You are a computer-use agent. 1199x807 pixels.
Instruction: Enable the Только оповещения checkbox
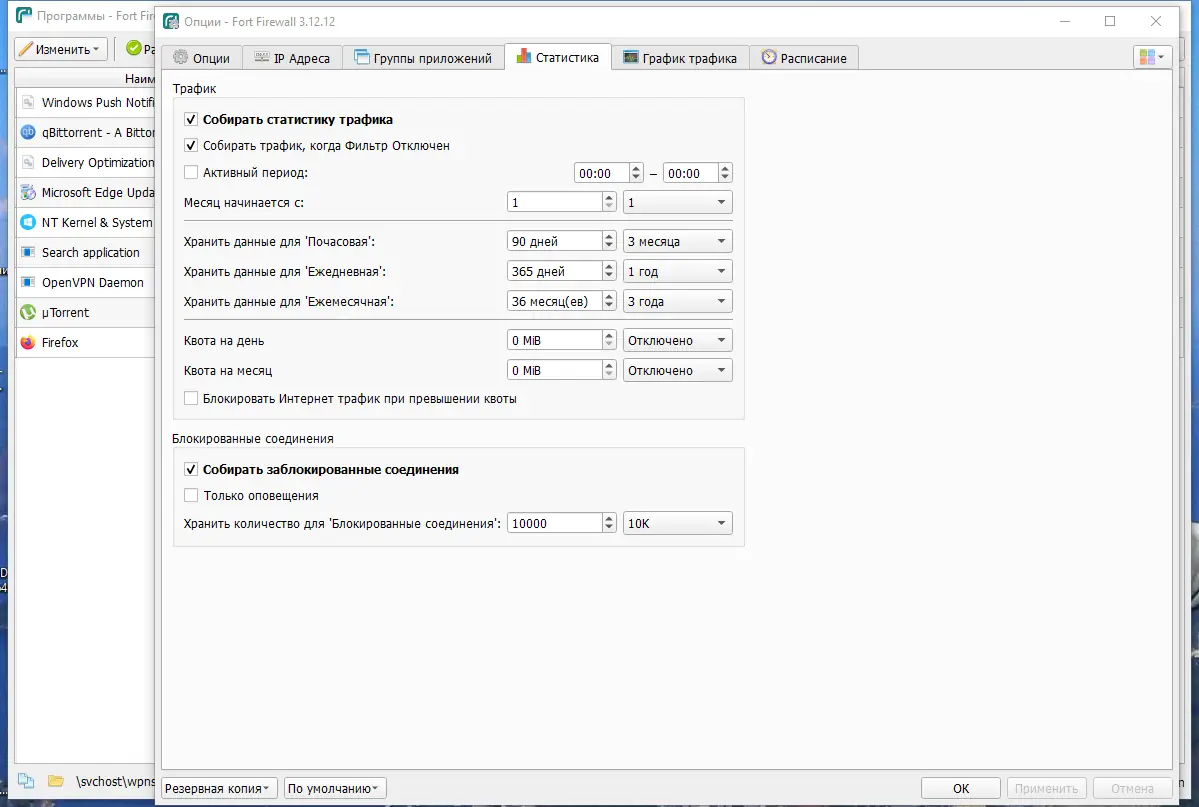click(x=191, y=496)
